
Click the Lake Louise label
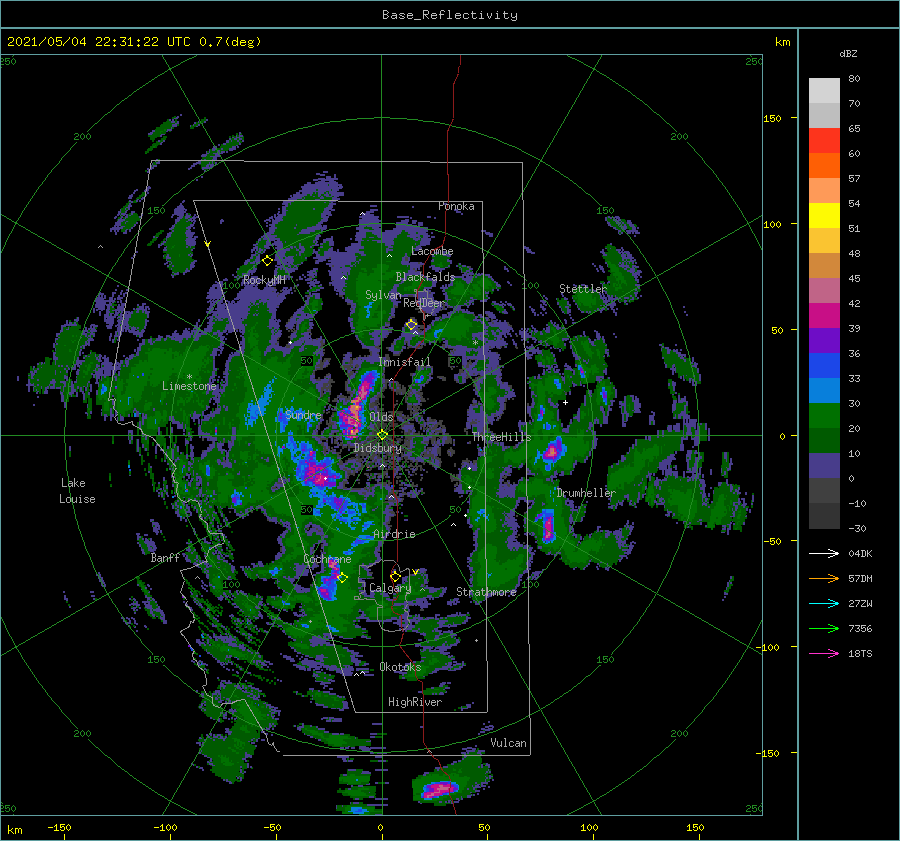[x=77, y=491]
